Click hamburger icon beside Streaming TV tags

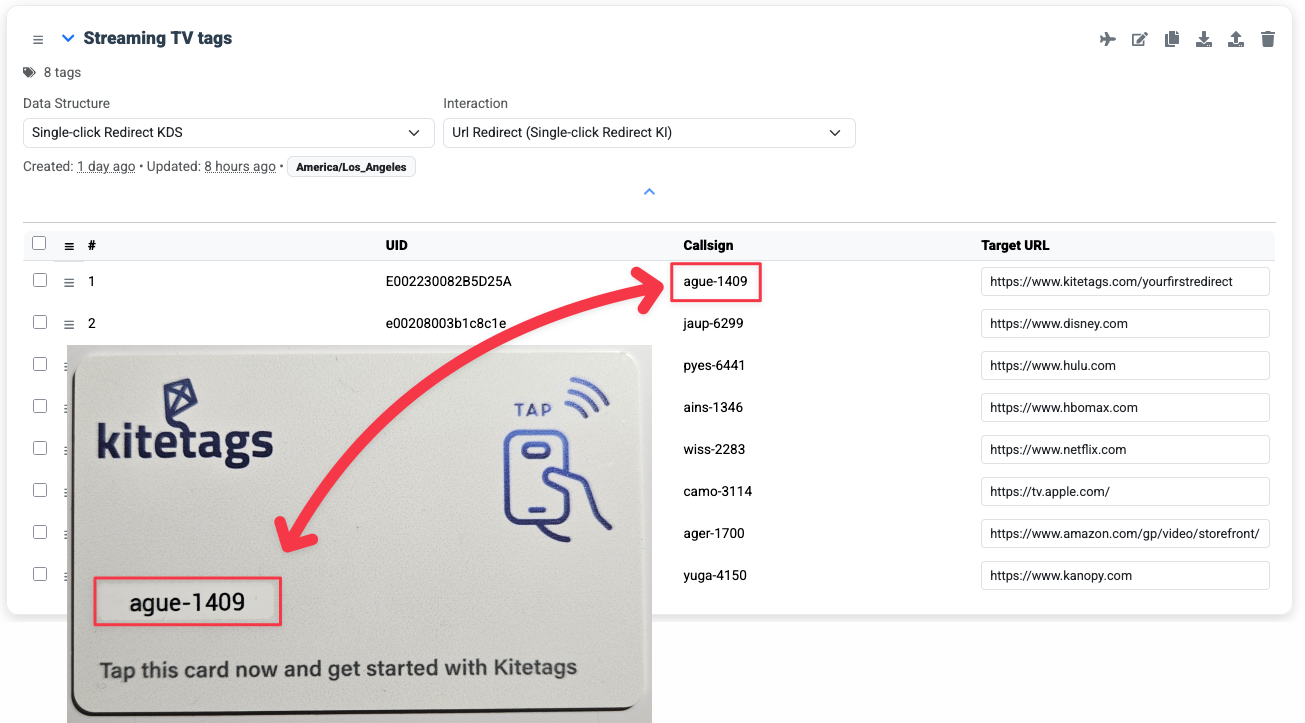tap(38, 39)
